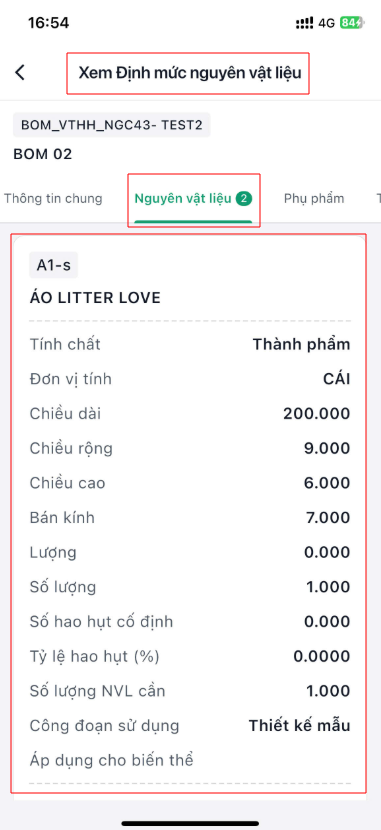Tap the Áp dụng cho biến thể row

[190, 760]
